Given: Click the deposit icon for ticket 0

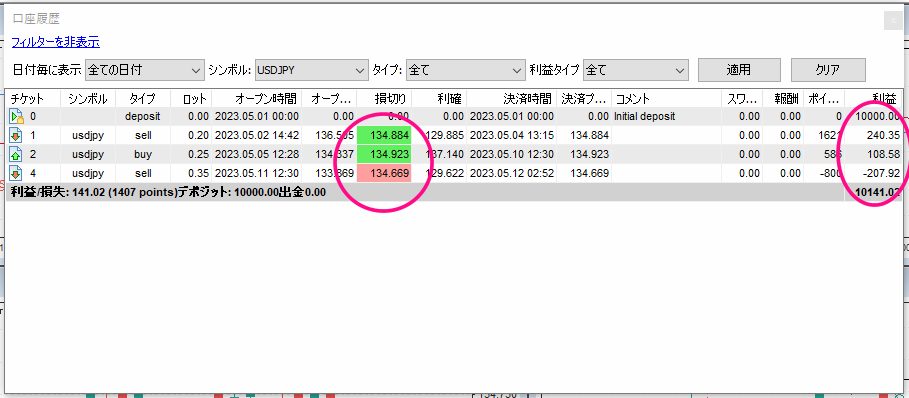Looking at the screenshot, I should click(x=16, y=117).
